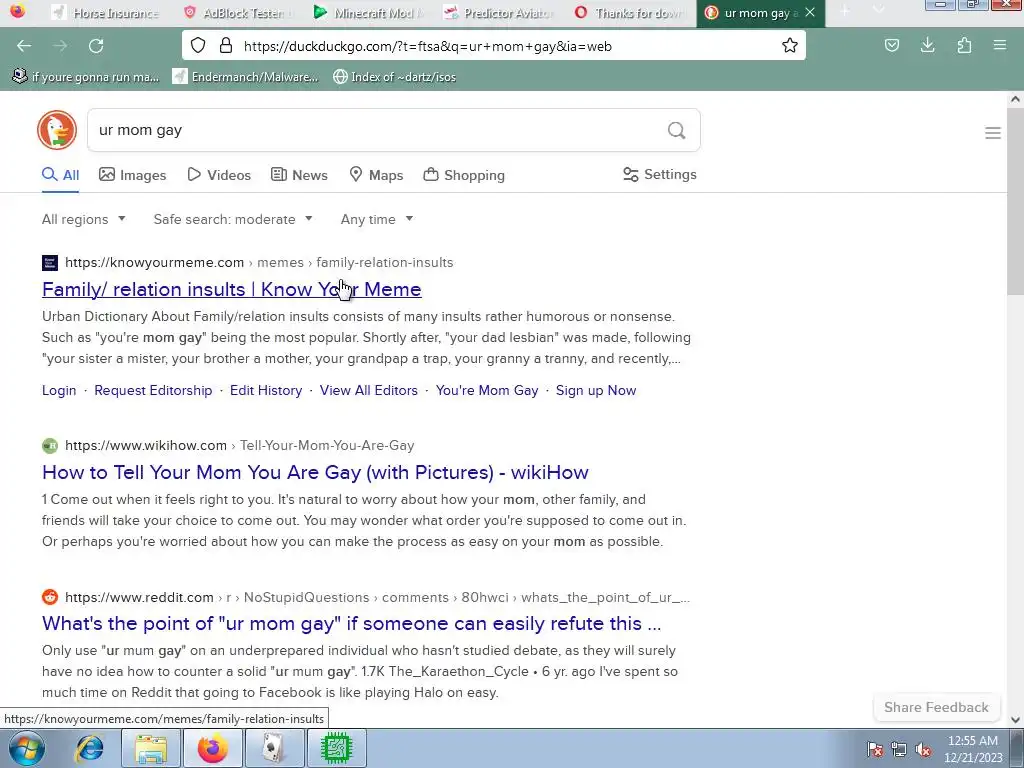This screenshot has width=1024, height=768.
Task: Reload the current page
Action: coord(96,46)
